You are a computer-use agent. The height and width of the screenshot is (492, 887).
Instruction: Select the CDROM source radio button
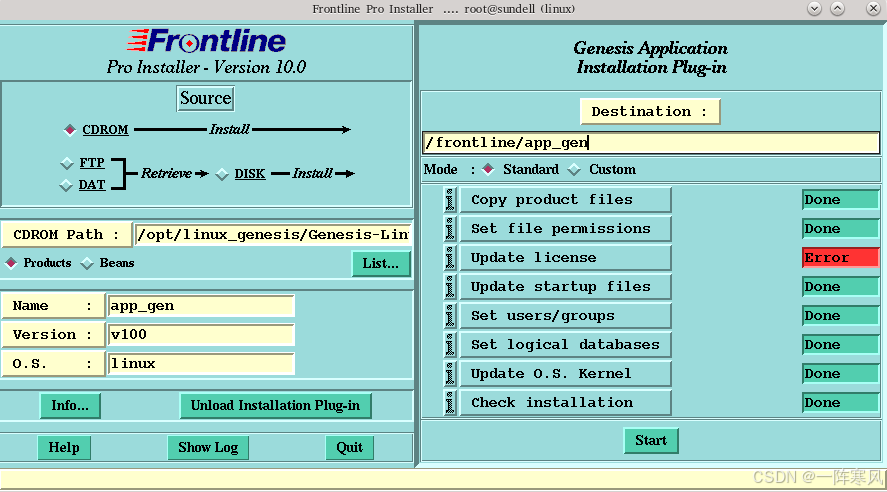tap(70, 130)
